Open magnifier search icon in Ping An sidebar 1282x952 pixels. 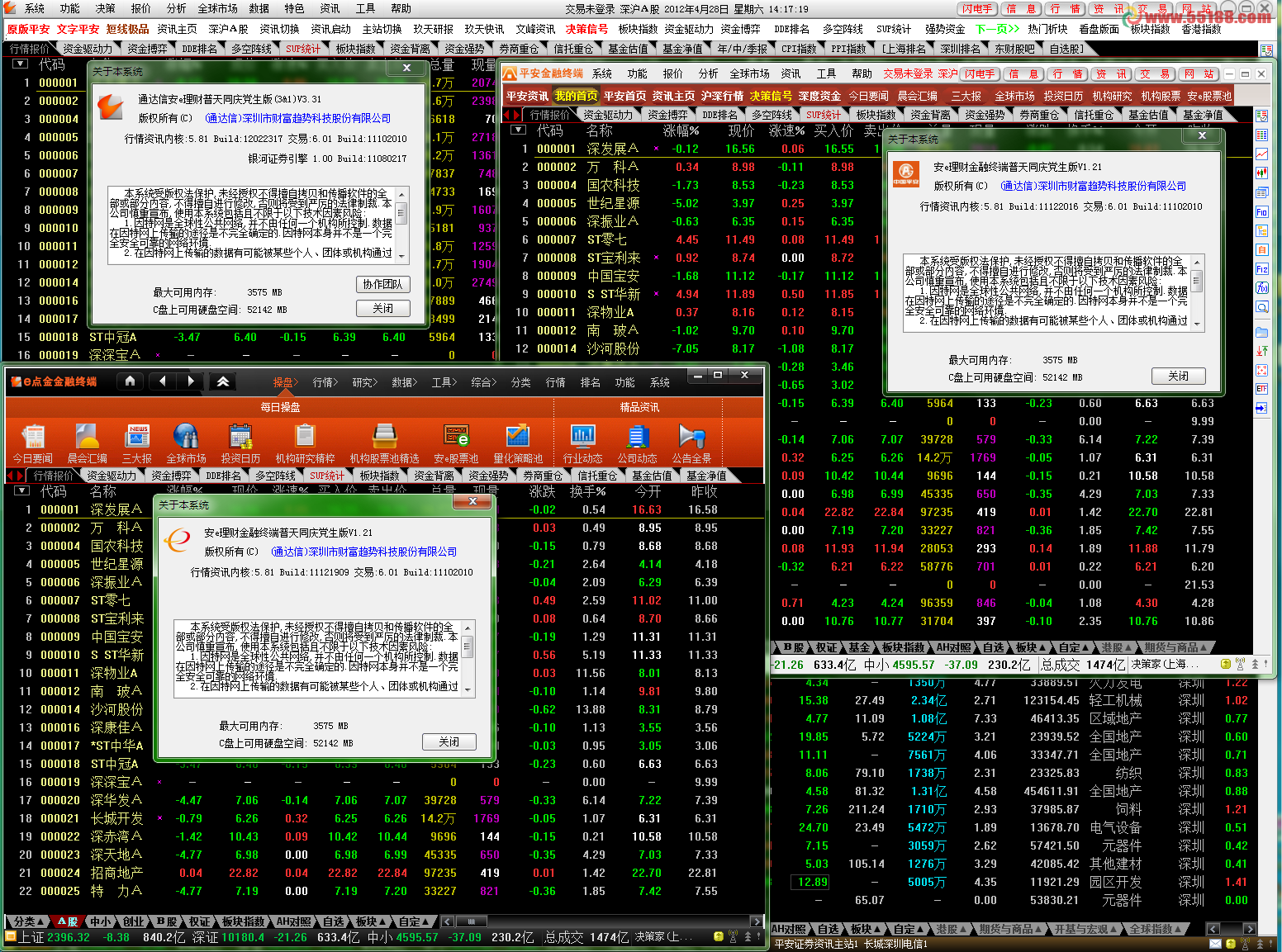point(1261,307)
